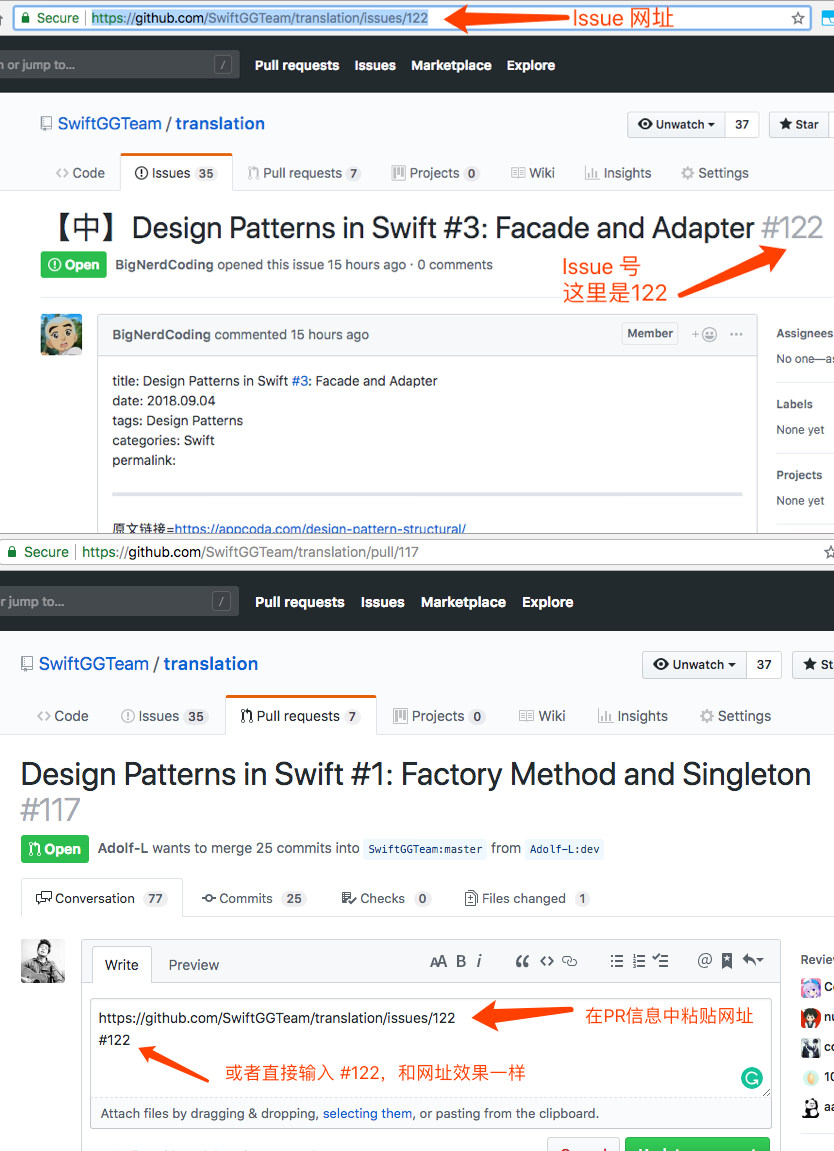Click Explore in the lower GitHub nav bar

[548, 602]
